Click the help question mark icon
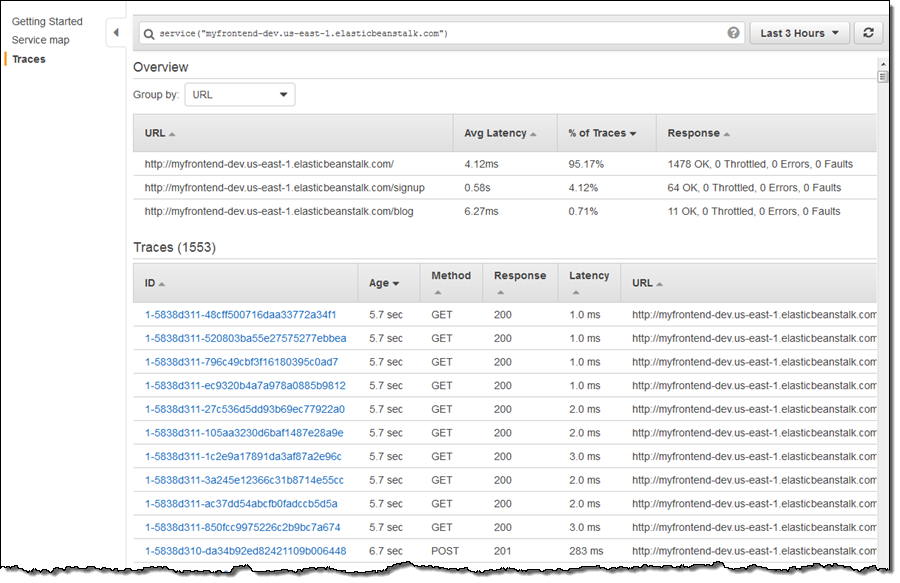The width and height of the screenshot is (900, 583). coord(734,33)
